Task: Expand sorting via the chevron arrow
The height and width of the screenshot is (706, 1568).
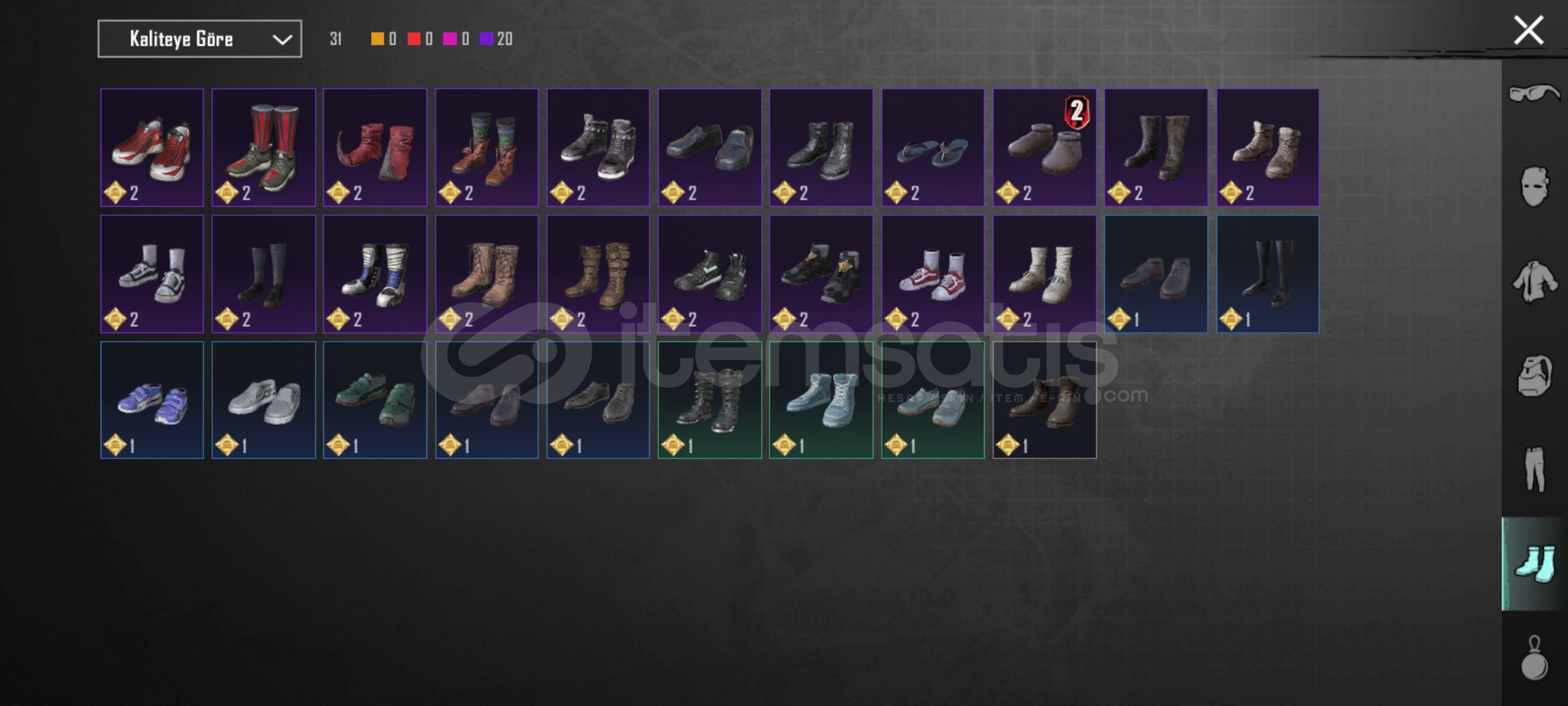Action: [x=282, y=40]
